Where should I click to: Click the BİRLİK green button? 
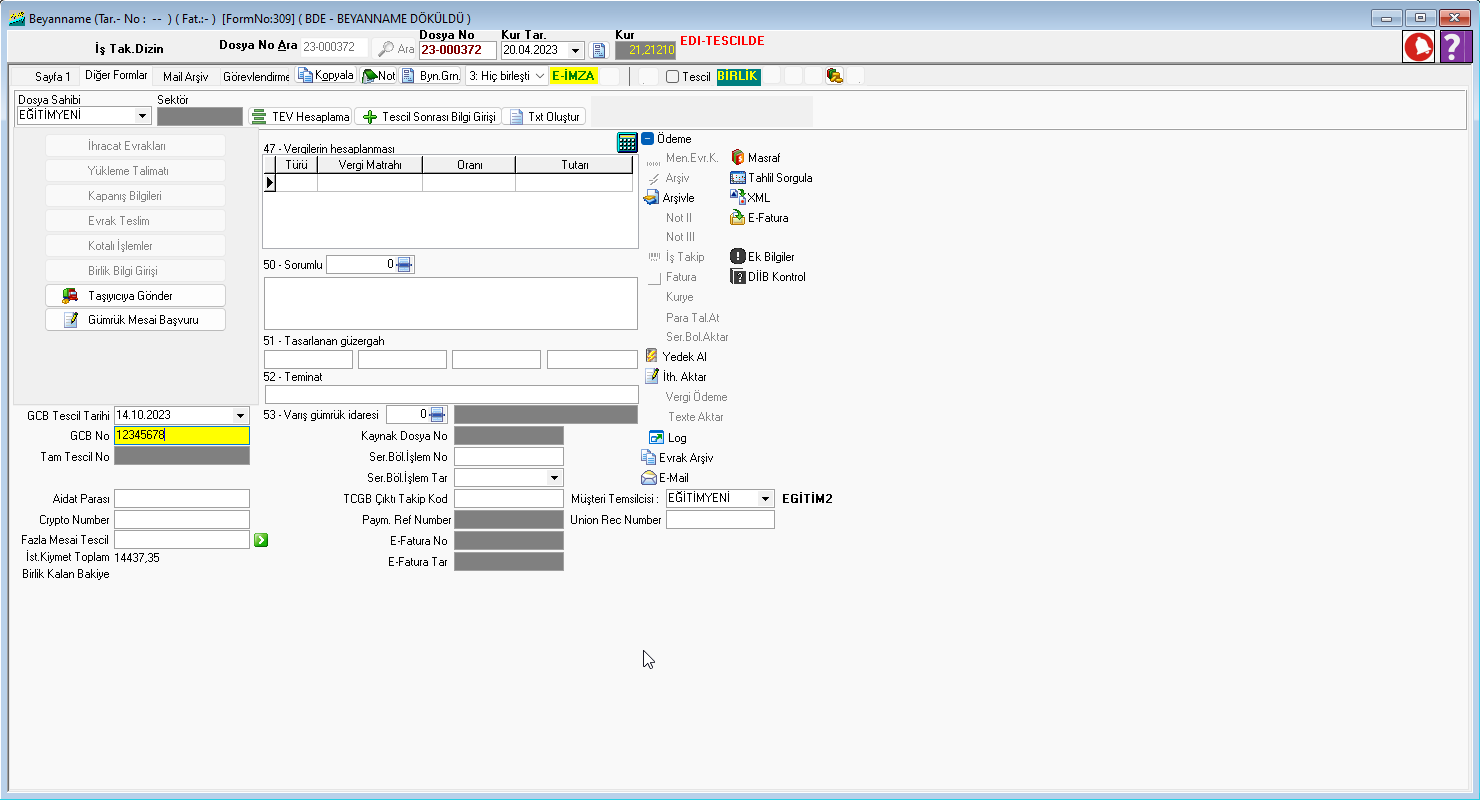(x=738, y=76)
